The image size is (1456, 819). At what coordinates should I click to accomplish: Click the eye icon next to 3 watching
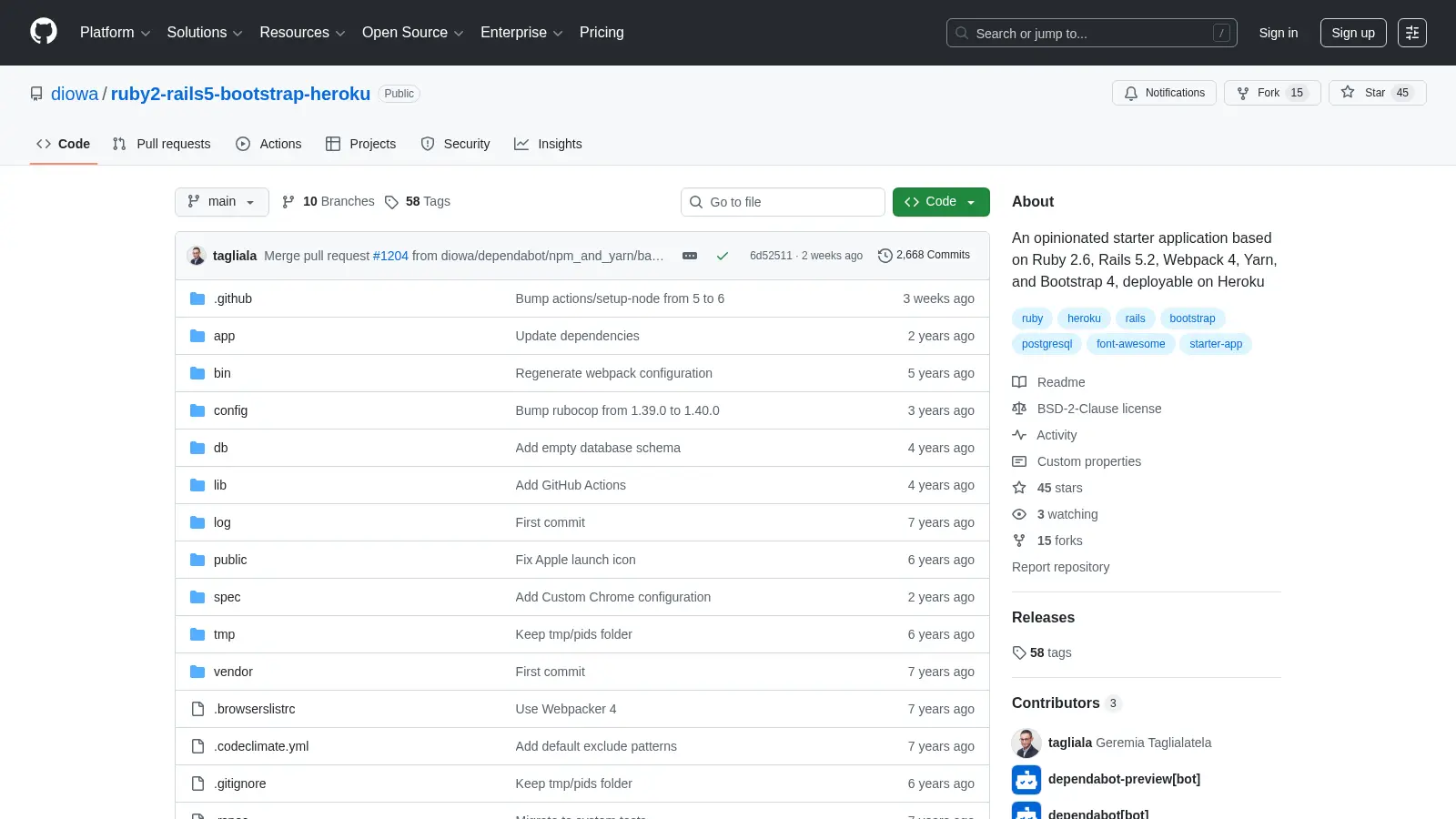pyautogui.click(x=1019, y=514)
